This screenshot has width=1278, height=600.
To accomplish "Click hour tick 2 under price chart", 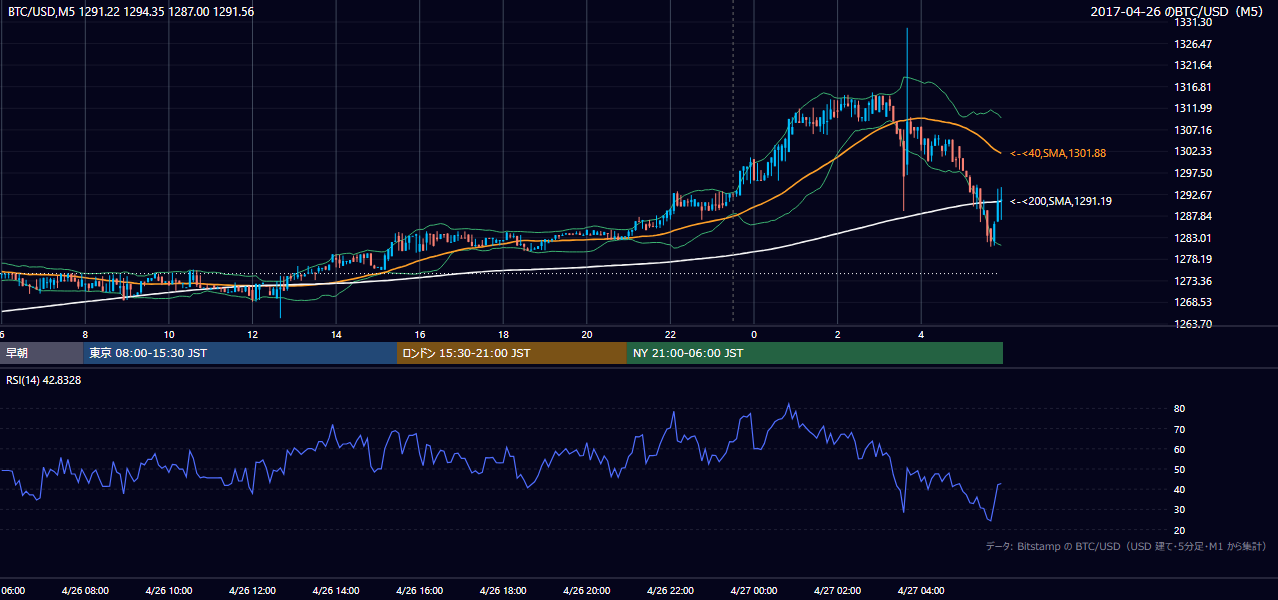I will 838,334.
